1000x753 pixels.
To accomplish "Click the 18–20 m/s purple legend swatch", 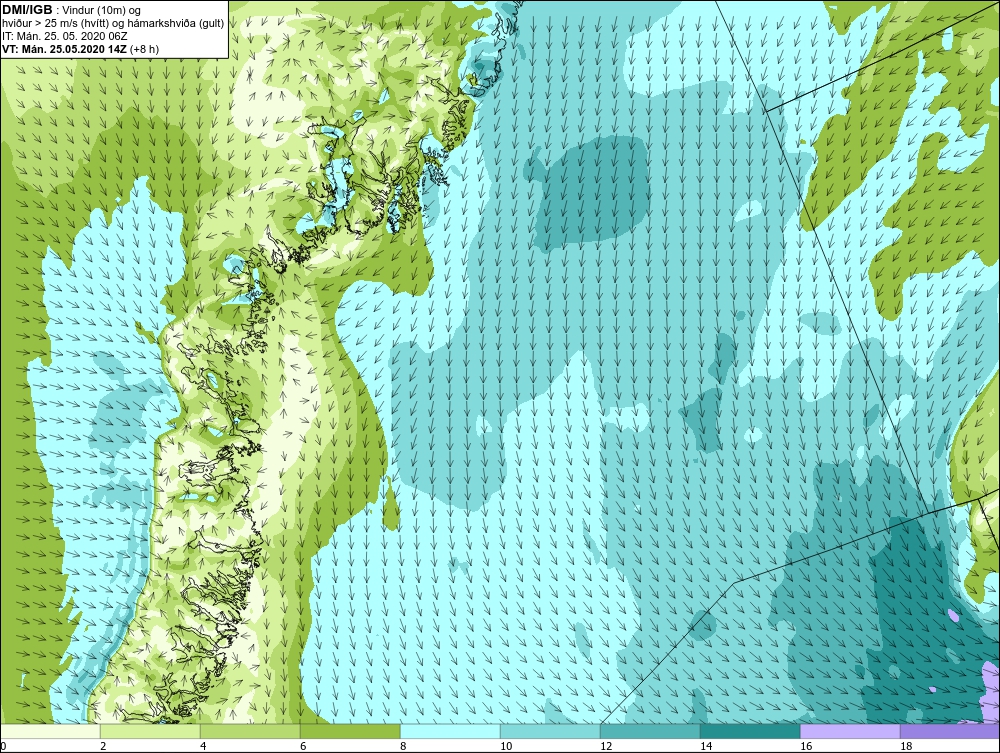I will point(950,731).
